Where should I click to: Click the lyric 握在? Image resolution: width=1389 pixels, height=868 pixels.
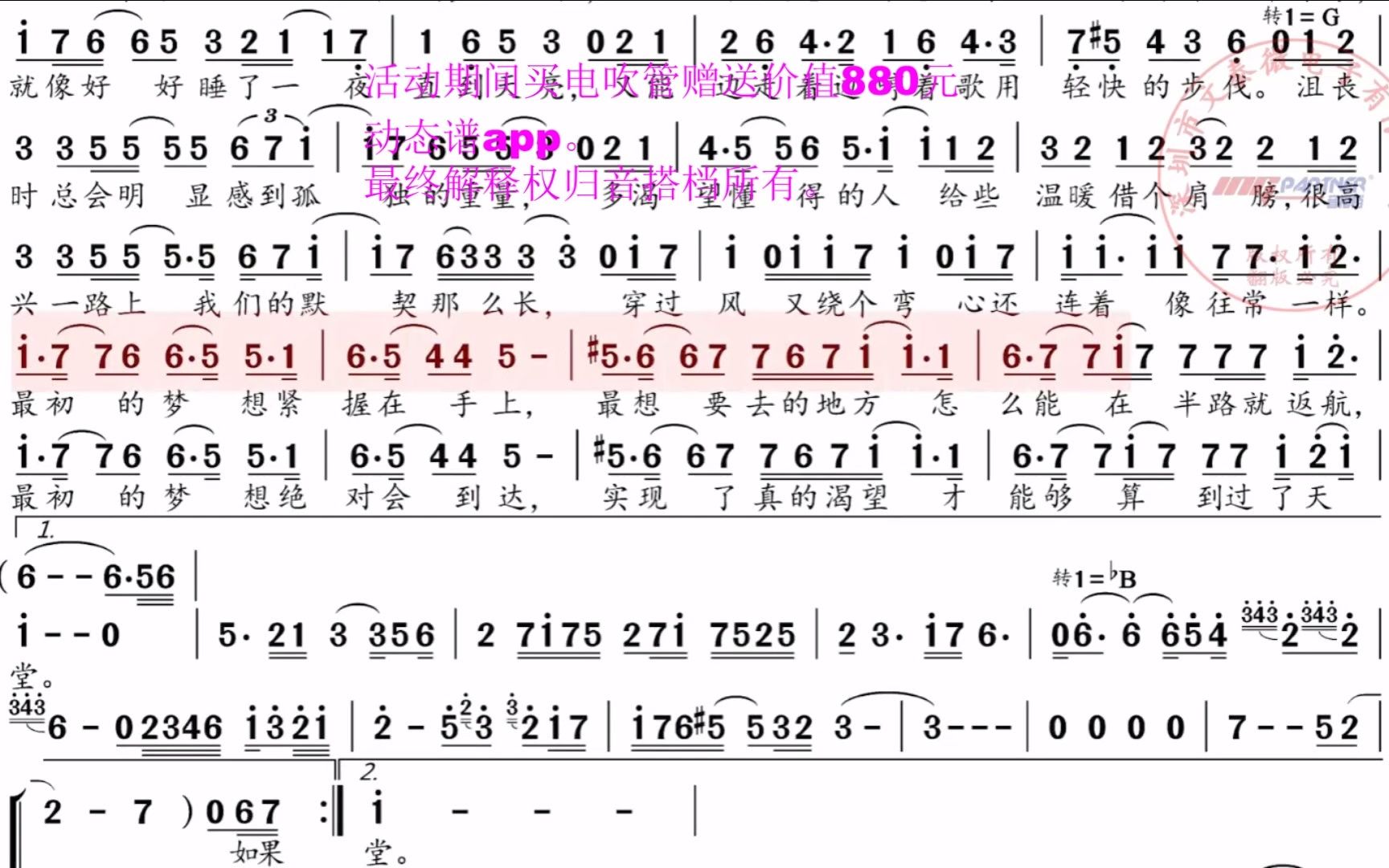click(374, 403)
